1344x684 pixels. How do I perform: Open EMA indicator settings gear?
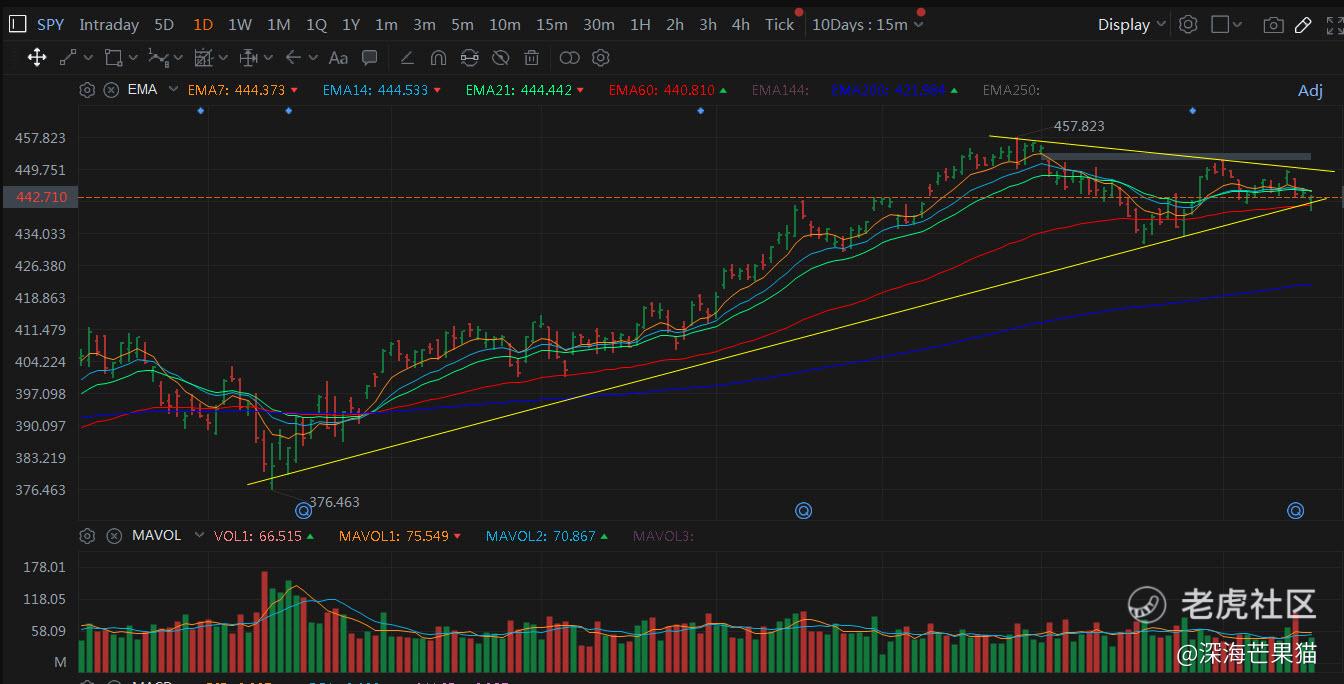click(x=87, y=90)
